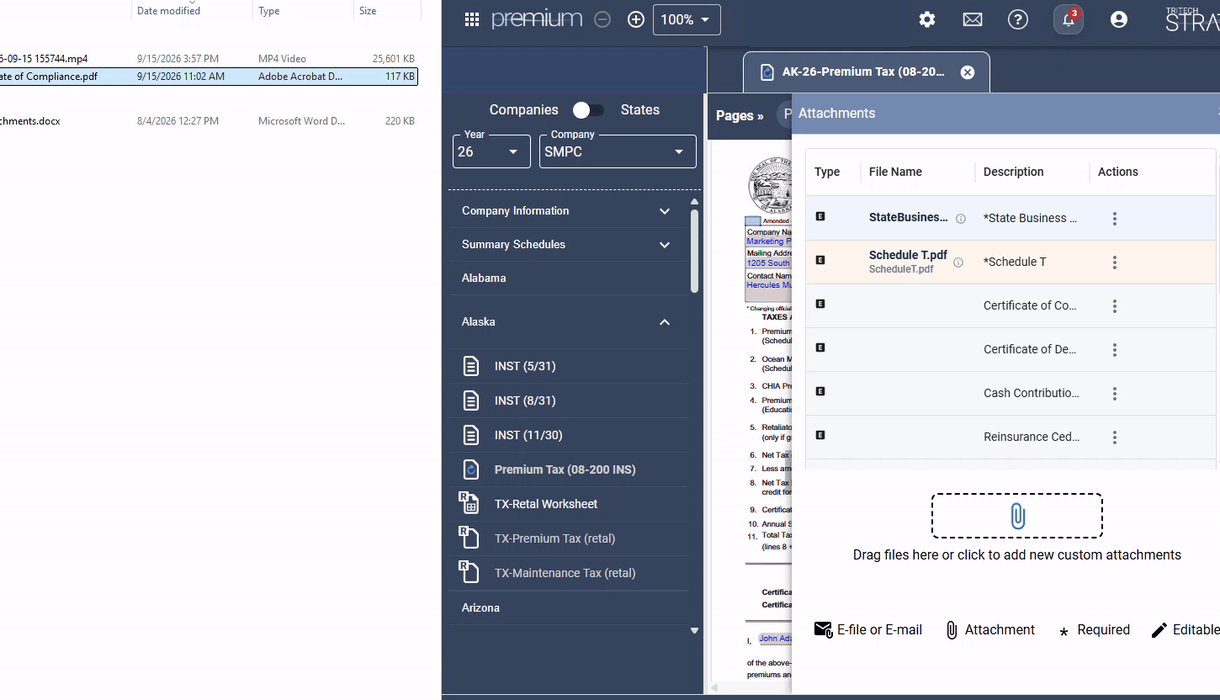Open the apps grid menu icon

pyautogui.click(x=472, y=19)
